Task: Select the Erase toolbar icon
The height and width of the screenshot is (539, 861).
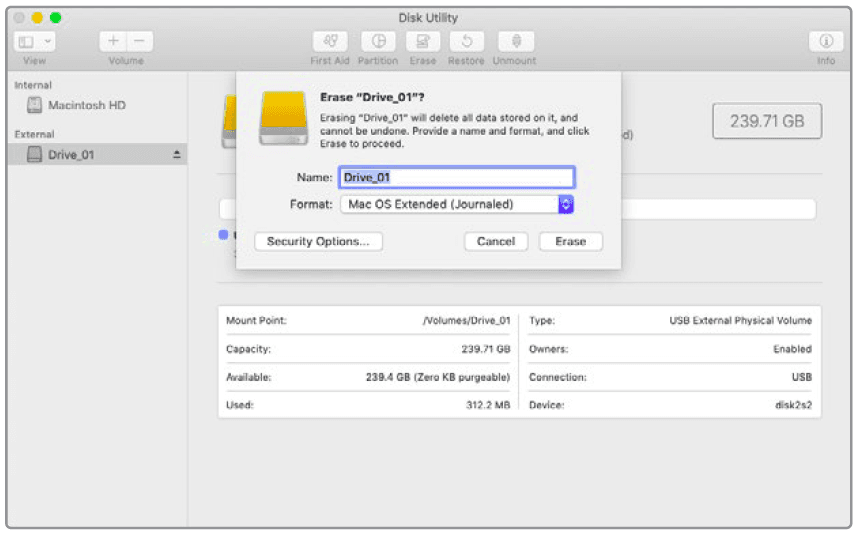Action: click(x=422, y=42)
